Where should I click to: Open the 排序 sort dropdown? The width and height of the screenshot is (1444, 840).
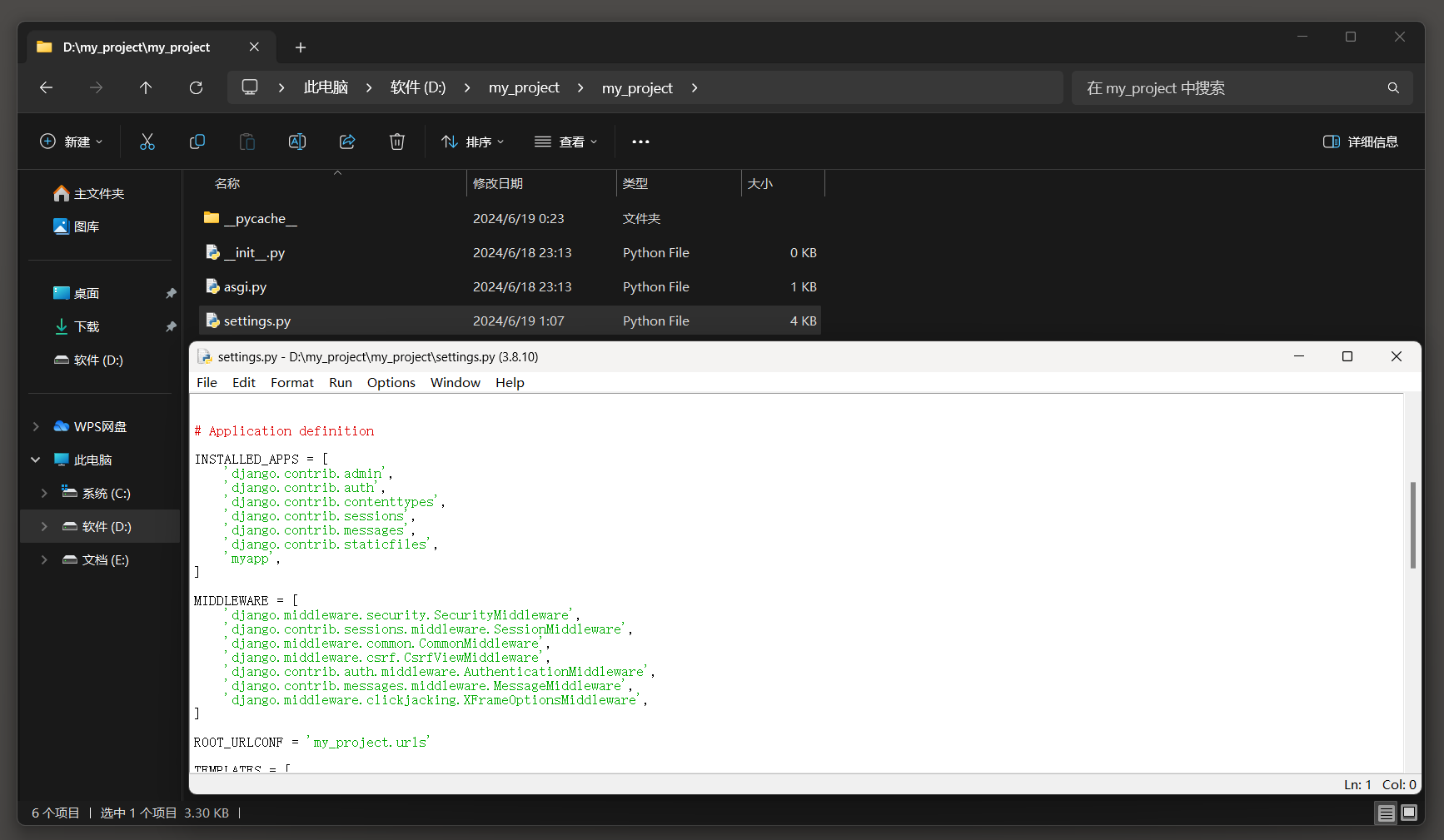coord(473,142)
